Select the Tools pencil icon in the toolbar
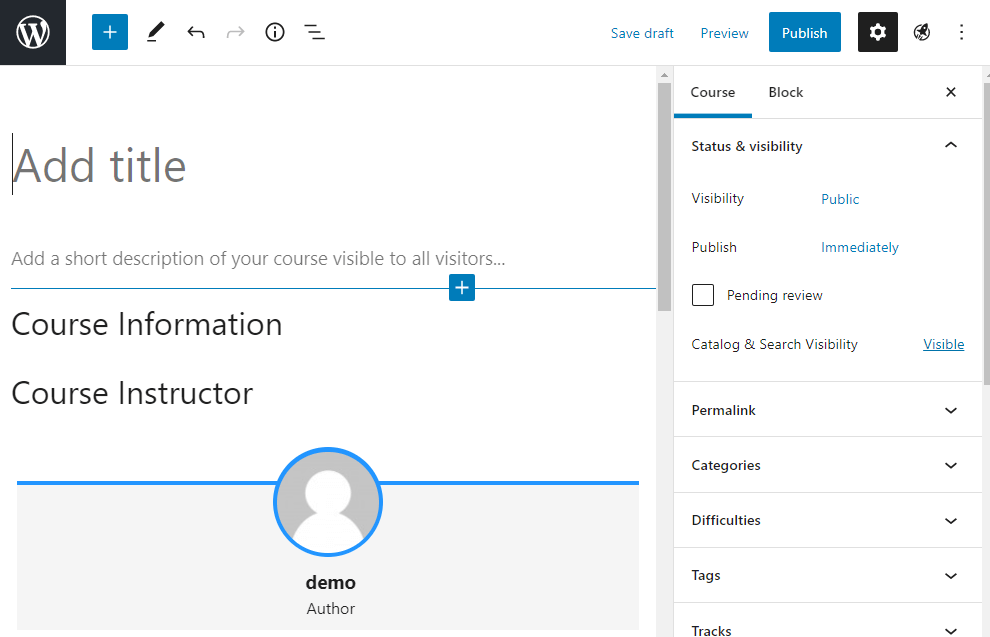Image resolution: width=990 pixels, height=637 pixels. pyautogui.click(x=155, y=32)
